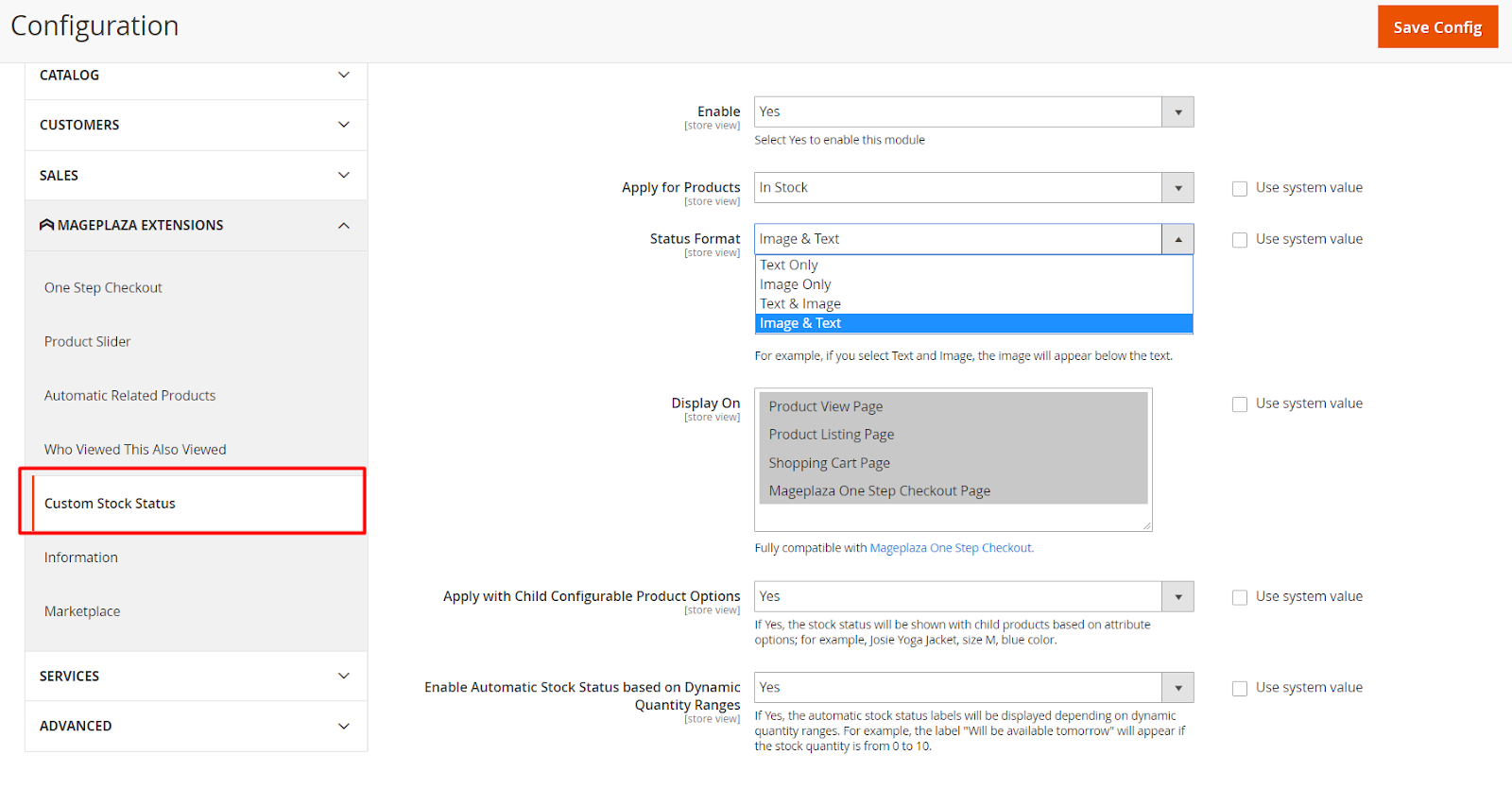Click the Save Config button
The image size is (1512, 789).
click(1436, 27)
